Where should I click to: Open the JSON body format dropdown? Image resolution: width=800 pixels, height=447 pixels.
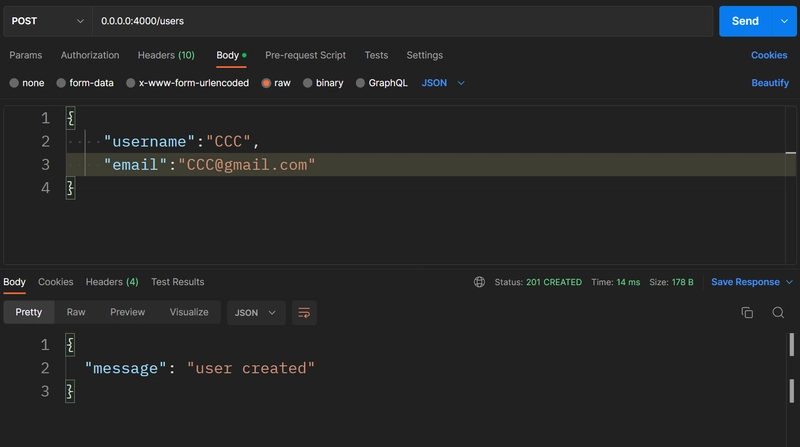(x=443, y=83)
